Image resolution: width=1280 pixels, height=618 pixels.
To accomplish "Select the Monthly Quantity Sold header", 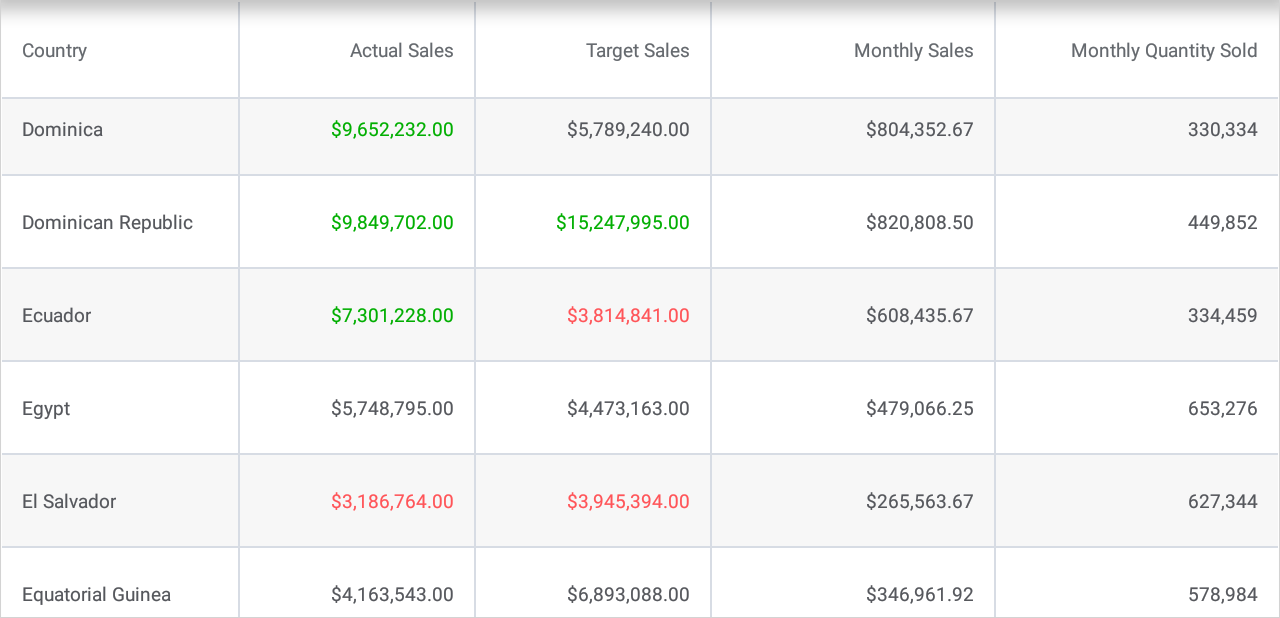I will coord(1163,51).
